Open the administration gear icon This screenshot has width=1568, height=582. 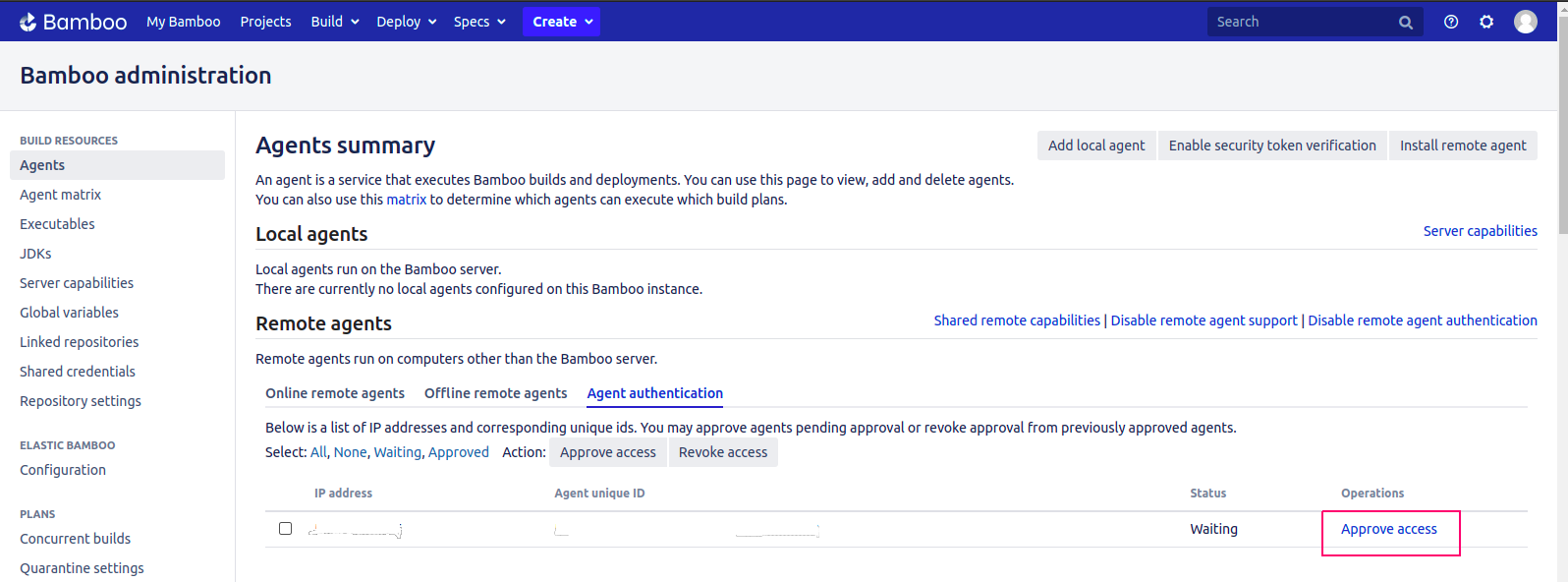click(x=1486, y=22)
